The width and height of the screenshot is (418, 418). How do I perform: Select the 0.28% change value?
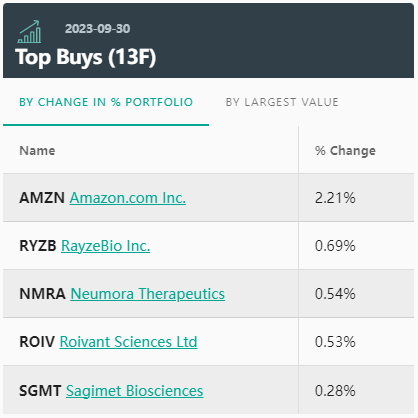(x=335, y=391)
